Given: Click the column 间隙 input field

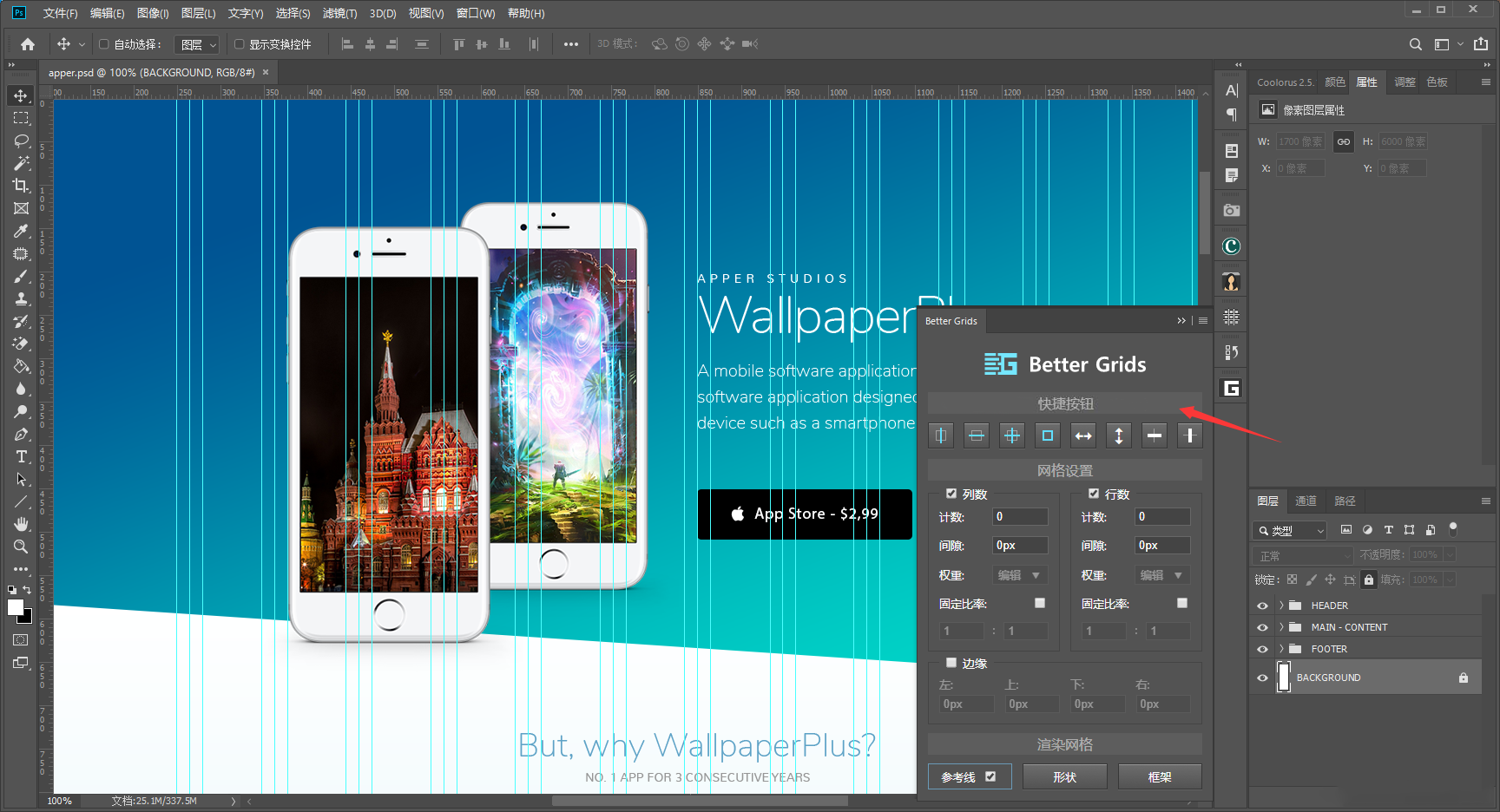Looking at the screenshot, I should [x=1020, y=546].
